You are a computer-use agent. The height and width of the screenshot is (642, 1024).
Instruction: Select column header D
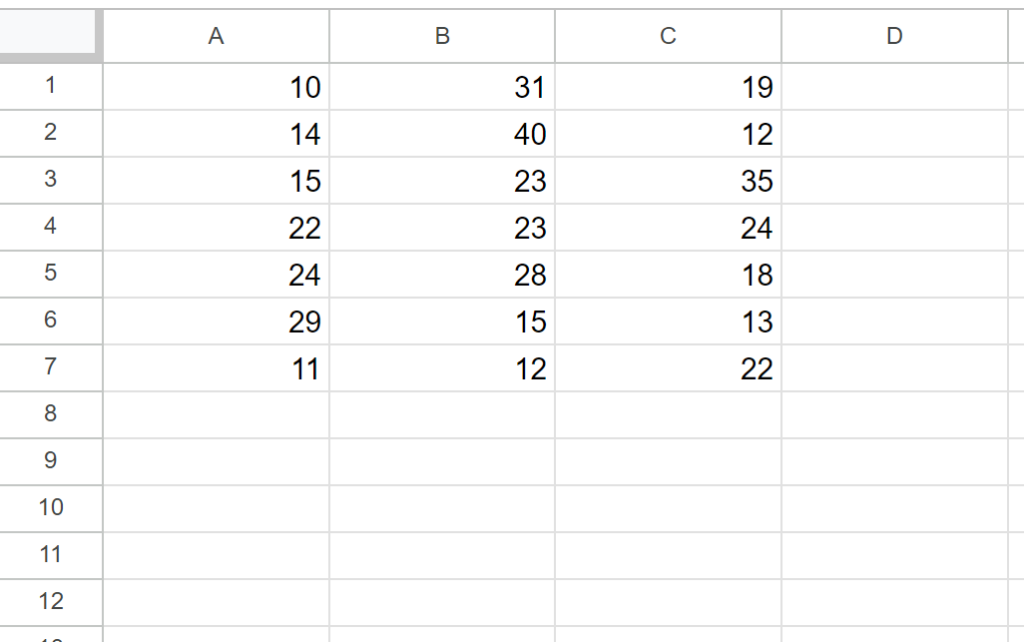[894, 36]
